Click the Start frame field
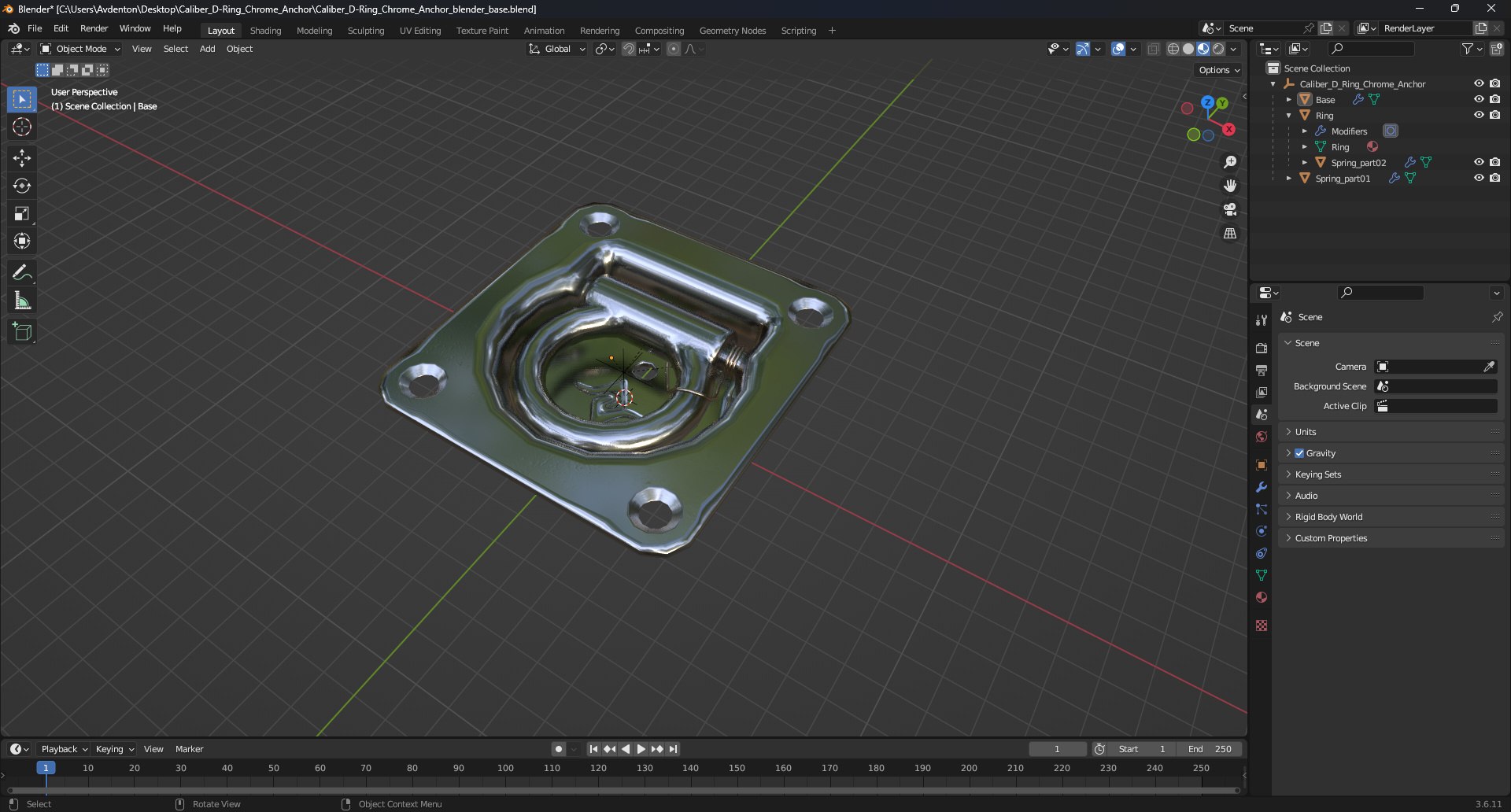Image resolution: width=1511 pixels, height=812 pixels. click(1142, 749)
